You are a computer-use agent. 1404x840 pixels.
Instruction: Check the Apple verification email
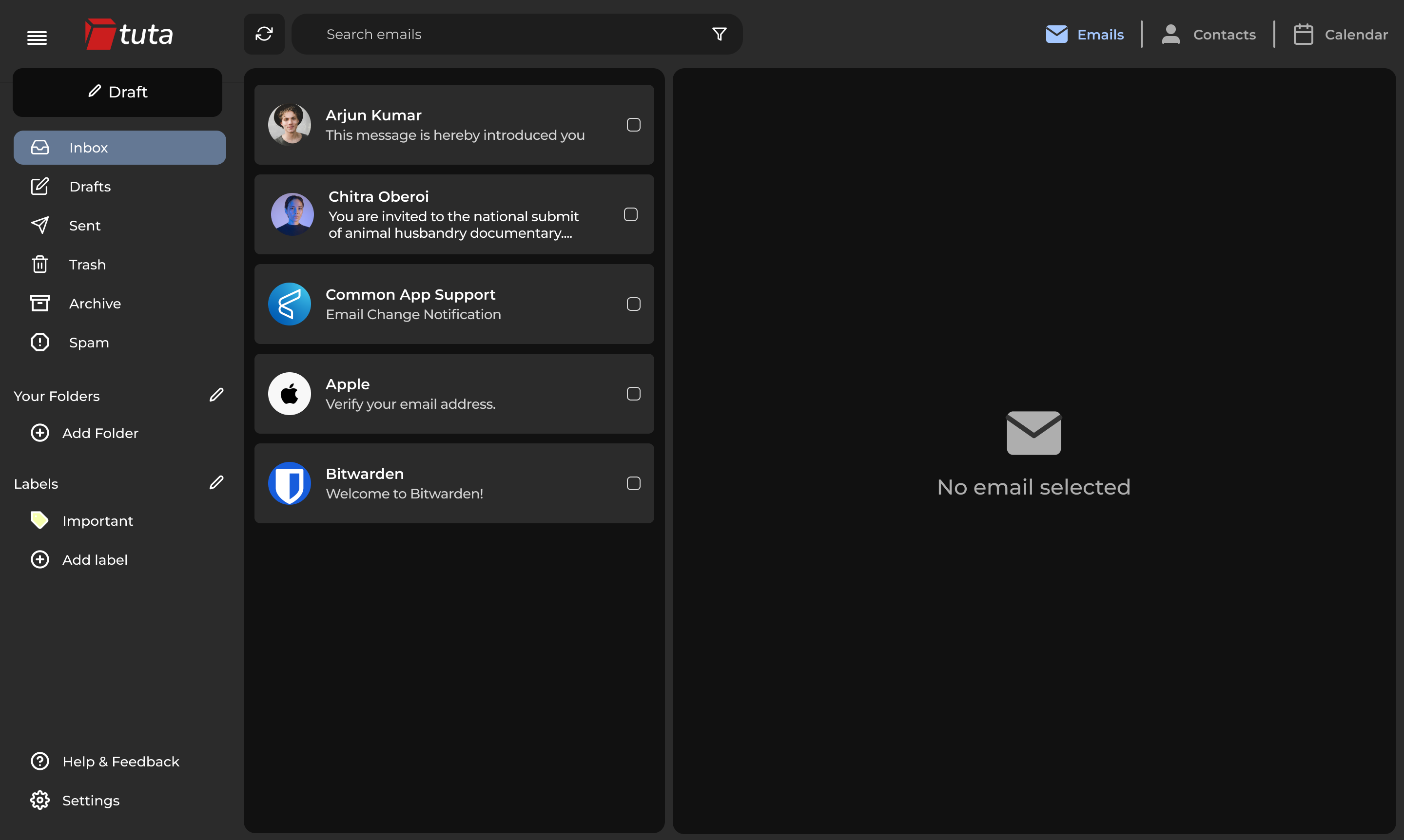pos(633,393)
